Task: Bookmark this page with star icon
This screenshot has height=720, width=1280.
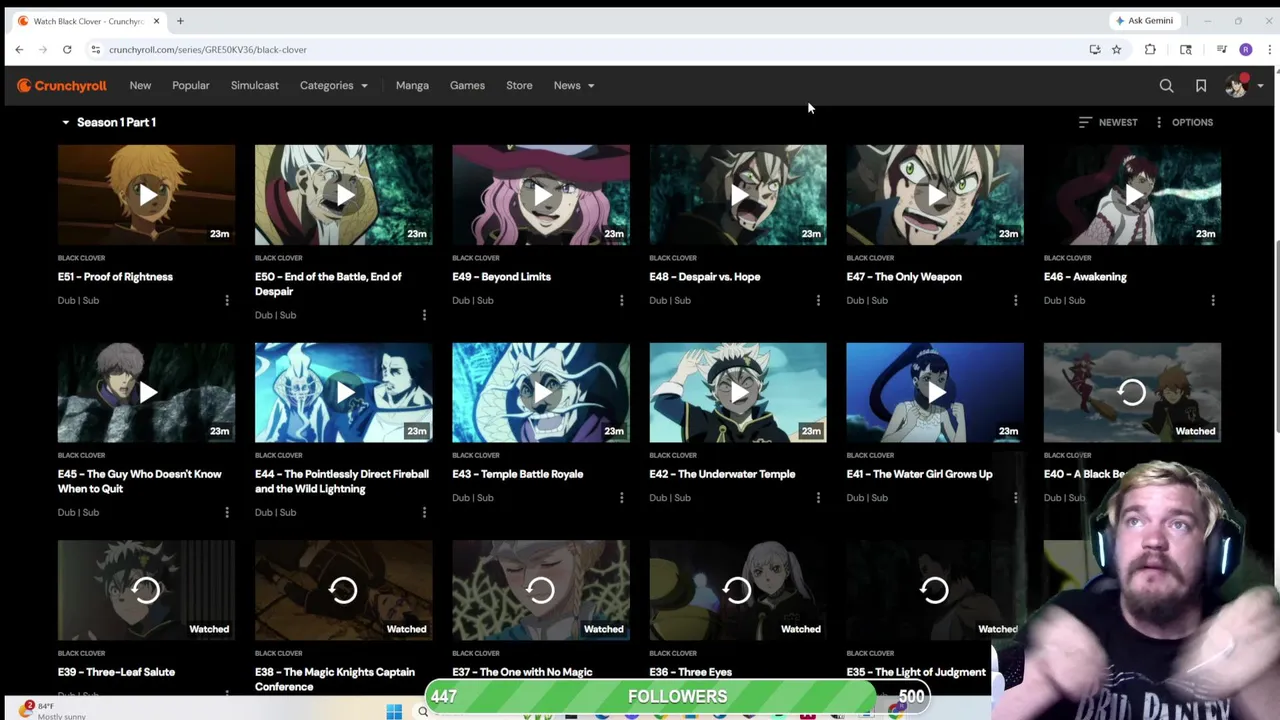Action: click(x=1116, y=49)
